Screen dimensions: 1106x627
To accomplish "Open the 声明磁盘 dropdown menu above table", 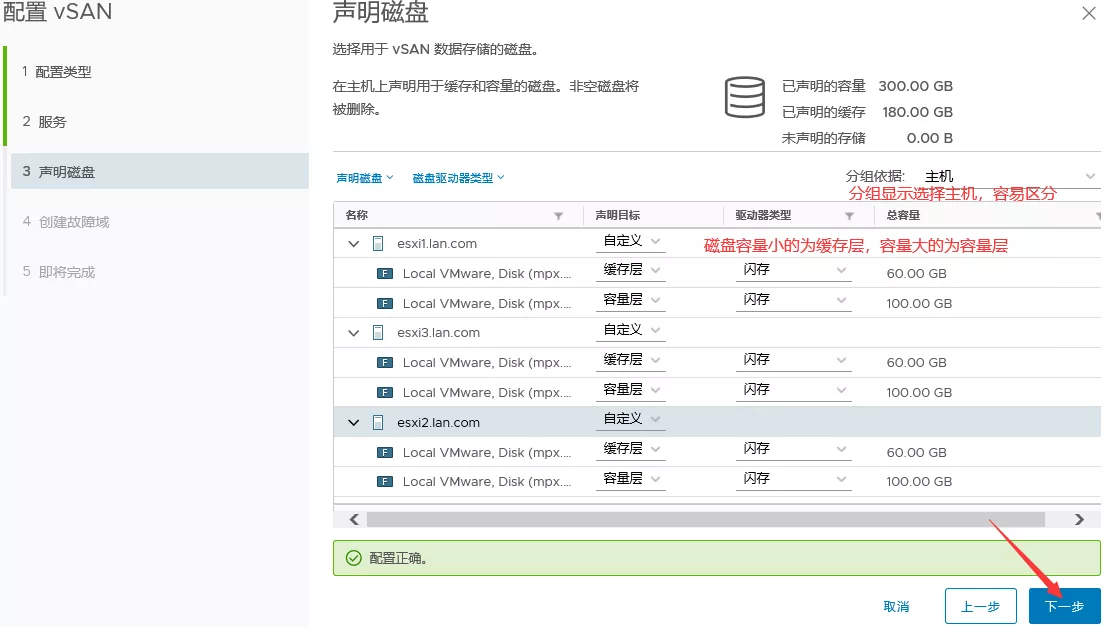I will pyautogui.click(x=365, y=178).
